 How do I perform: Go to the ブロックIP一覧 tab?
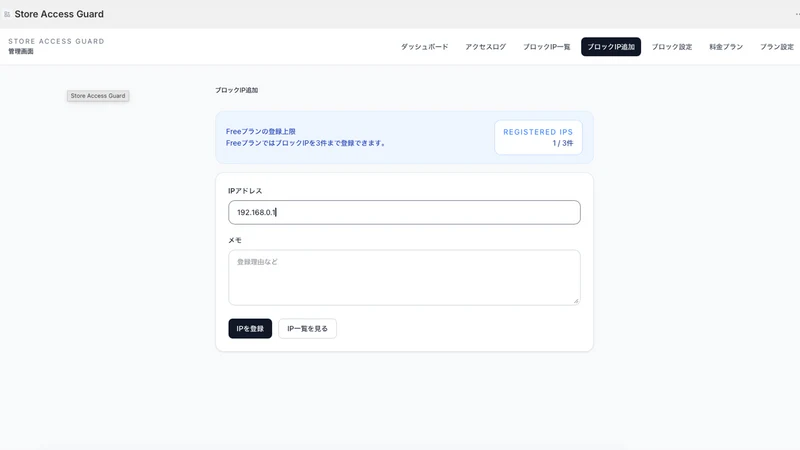point(546,47)
